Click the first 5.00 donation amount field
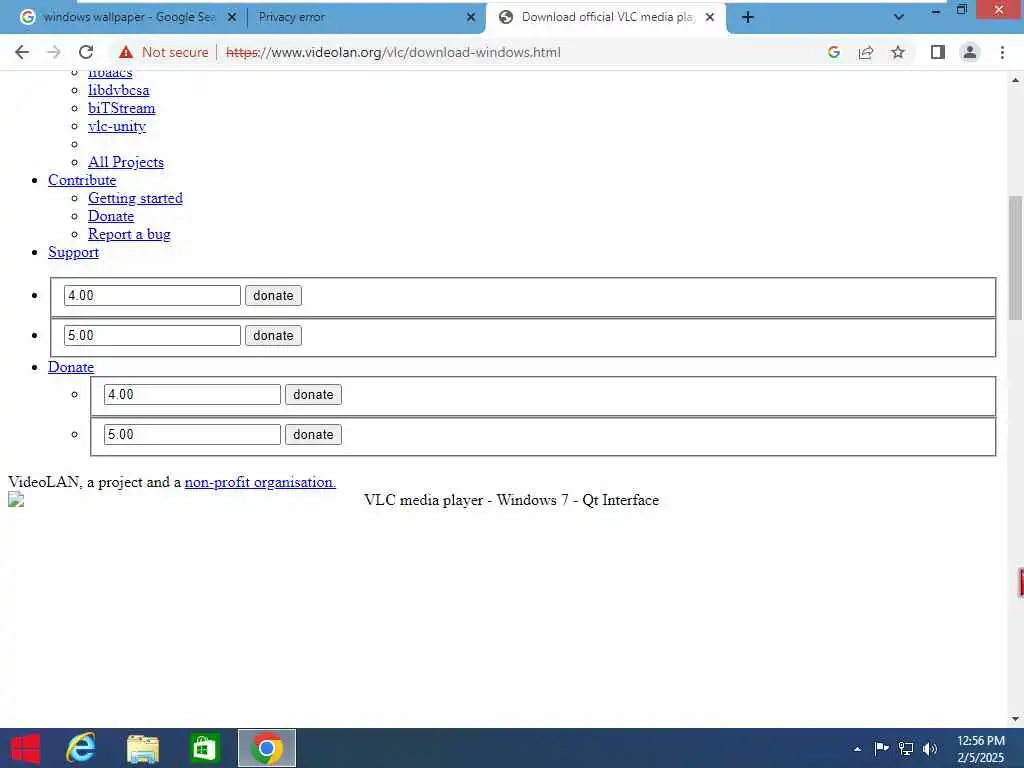The height and width of the screenshot is (768, 1024). [x=152, y=335]
